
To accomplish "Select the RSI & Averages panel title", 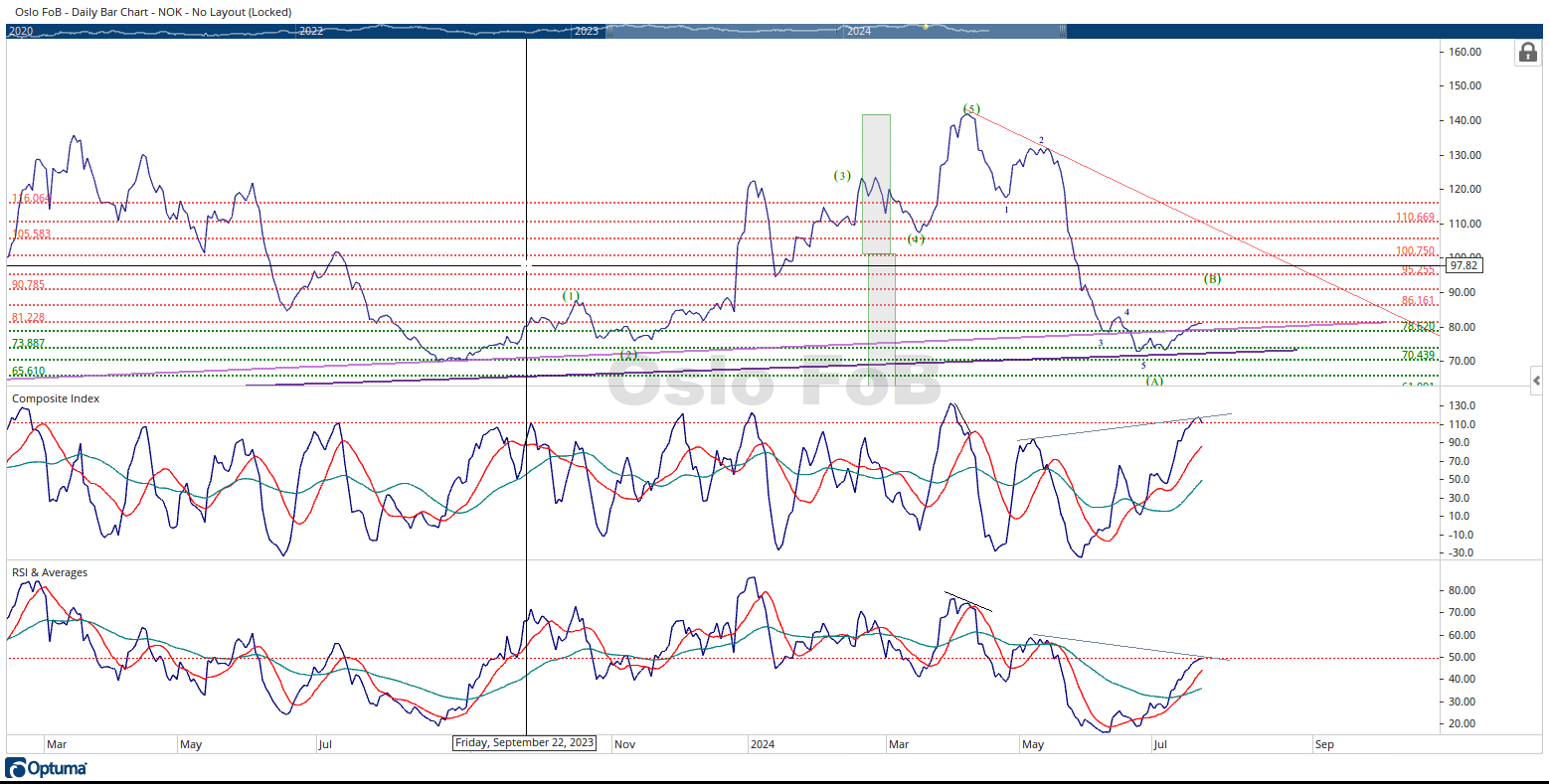I will tap(50, 572).
